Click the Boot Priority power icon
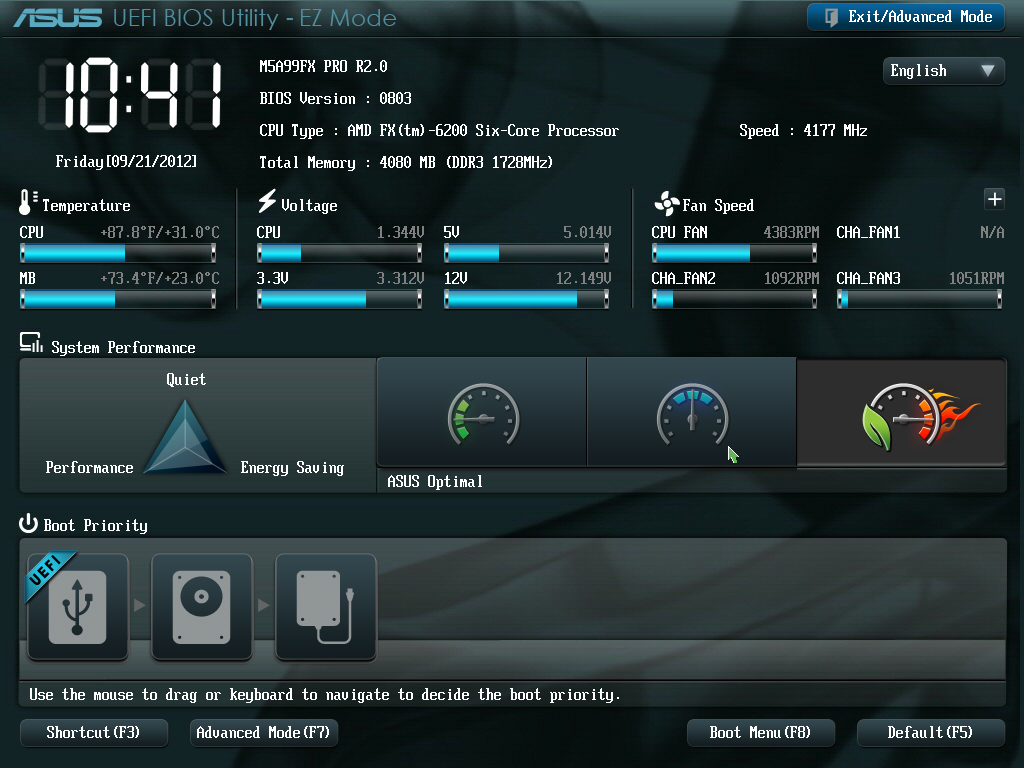 (x=28, y=525)
